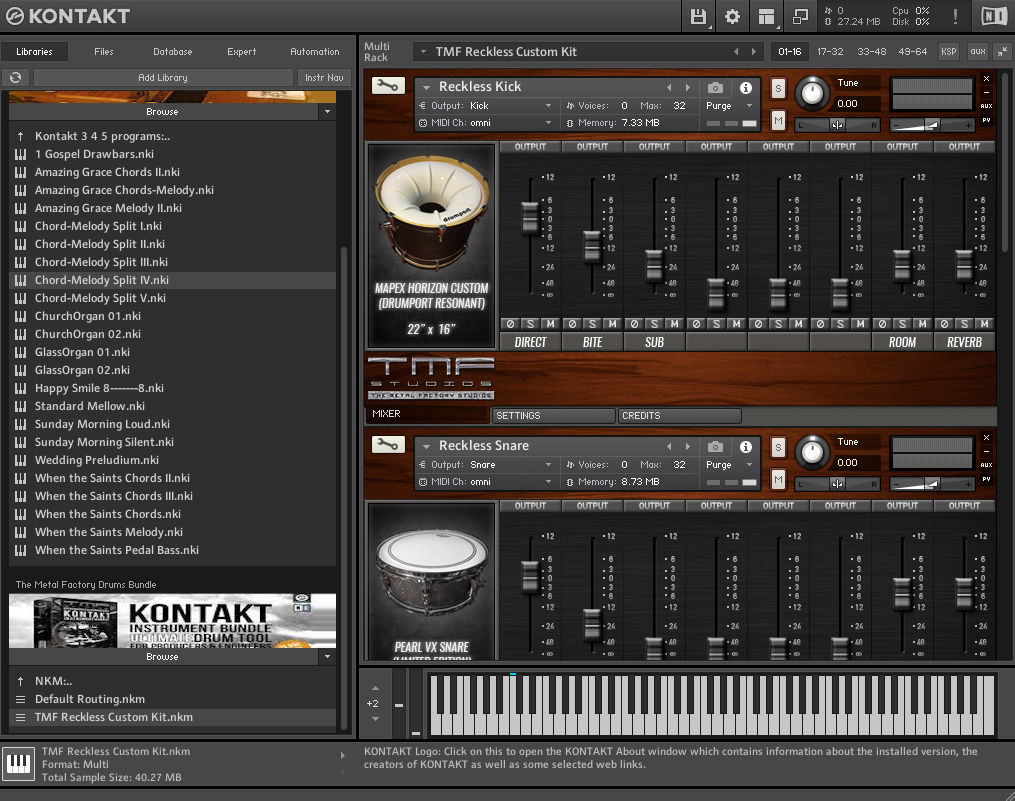Shift the keyboard octave down arrow
The height and width of the screenshot is (801, 1015).
375,719
